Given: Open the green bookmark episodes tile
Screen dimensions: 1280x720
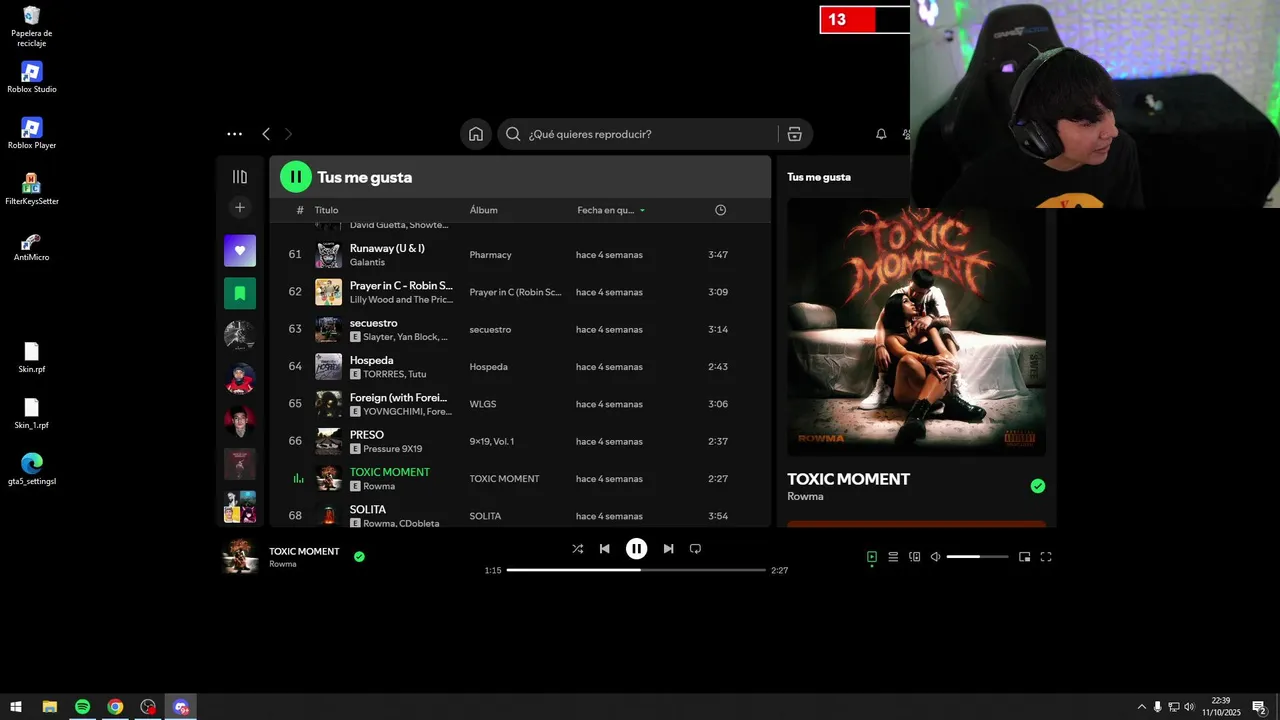Looking at the screenshot, I should [240, 293].
